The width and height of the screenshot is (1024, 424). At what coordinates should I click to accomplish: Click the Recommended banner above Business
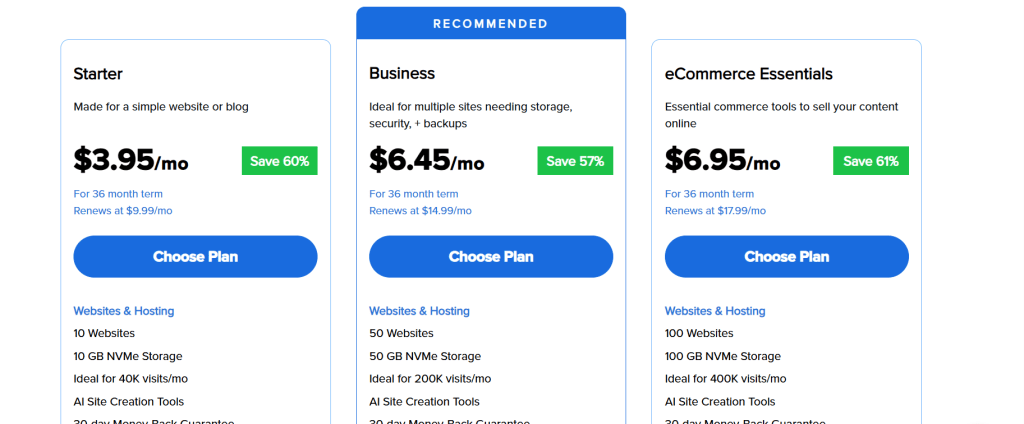pos(491,23)
